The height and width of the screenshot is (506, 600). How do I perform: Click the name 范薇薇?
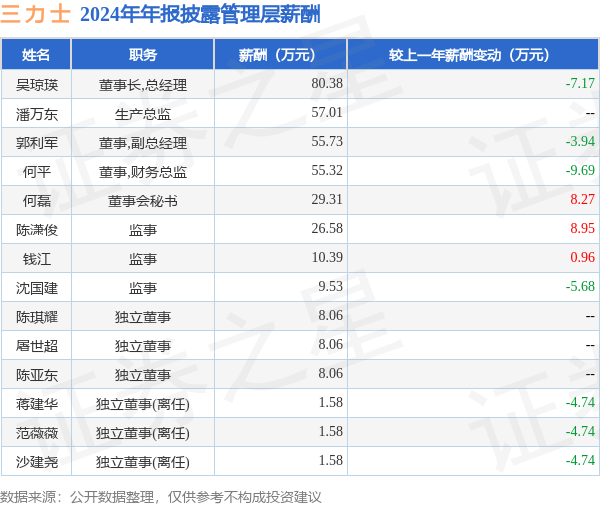pyautogui.click(x=37, y=434)
